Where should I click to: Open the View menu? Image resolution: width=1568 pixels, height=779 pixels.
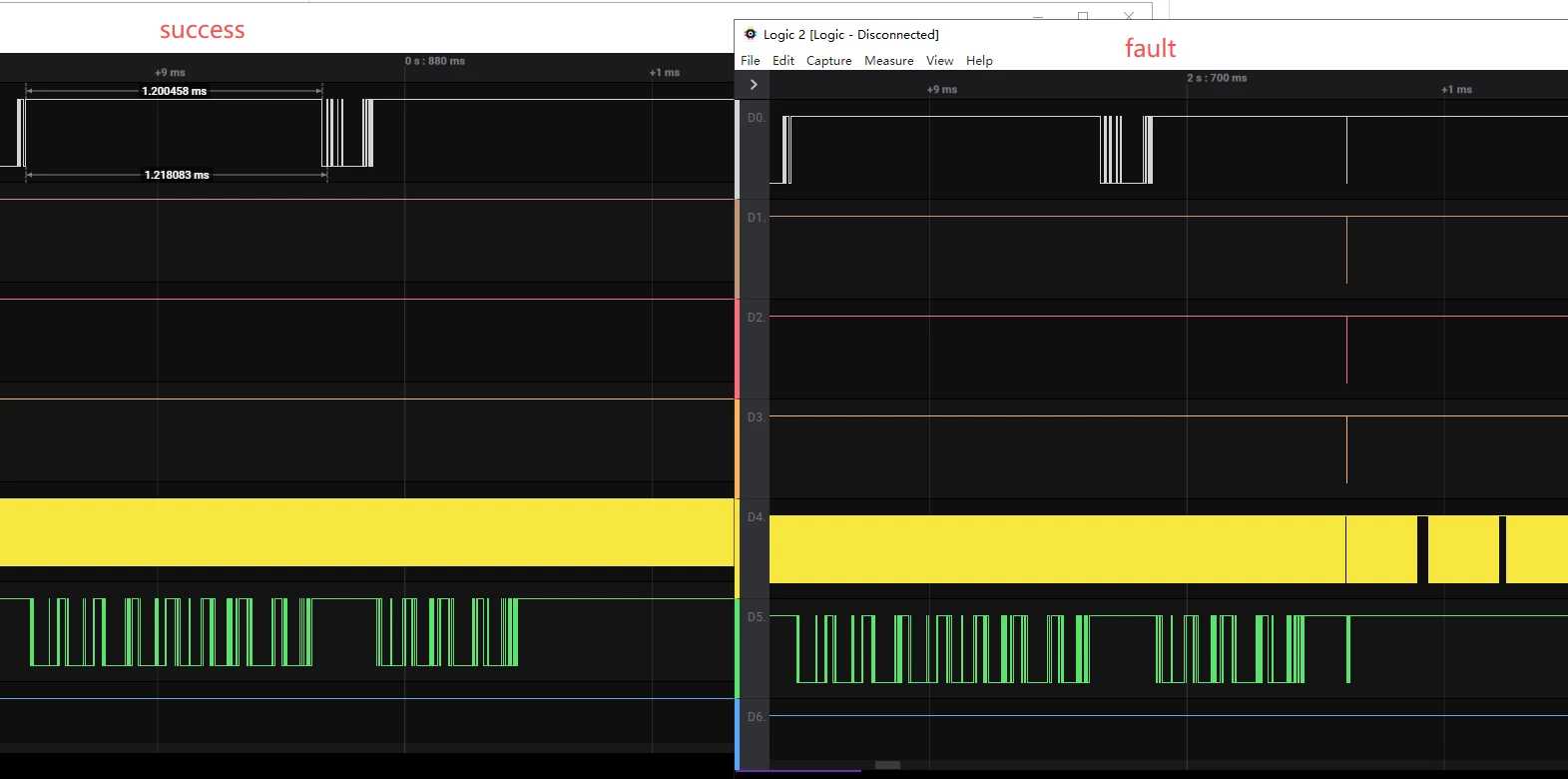point(939,61)
